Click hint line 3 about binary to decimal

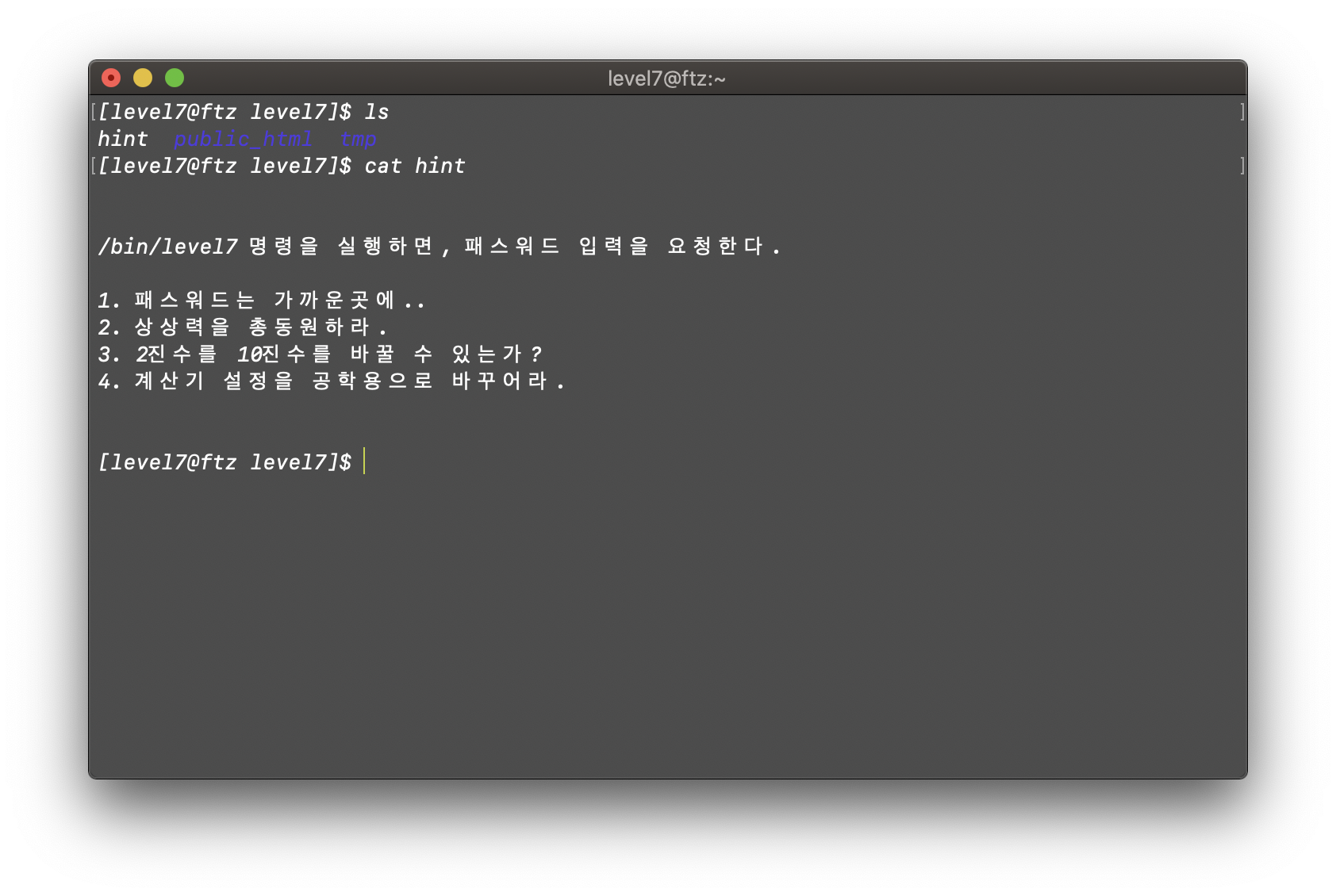(320, 354)
